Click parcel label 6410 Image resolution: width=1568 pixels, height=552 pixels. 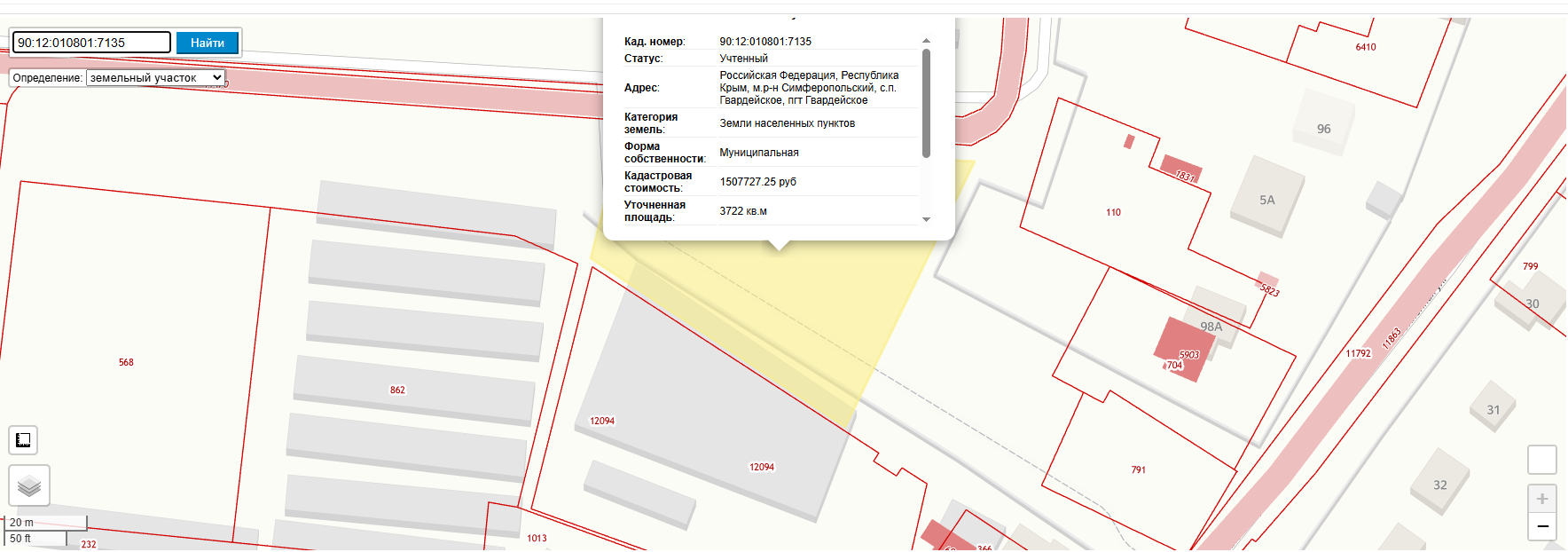(x=1366, y=47)
